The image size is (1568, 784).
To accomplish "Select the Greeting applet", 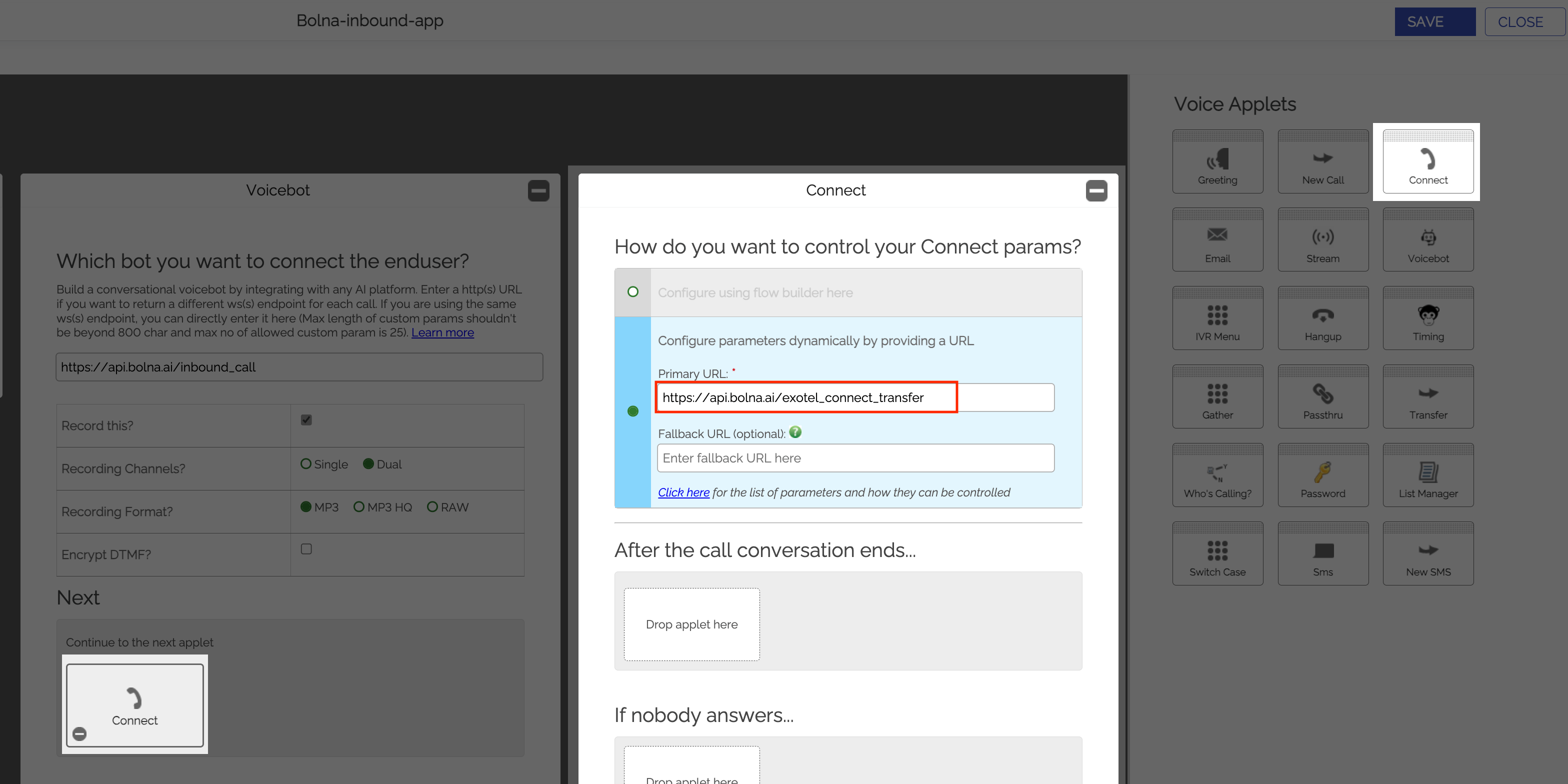I will pyautogui.click(x=1217, y=160).
